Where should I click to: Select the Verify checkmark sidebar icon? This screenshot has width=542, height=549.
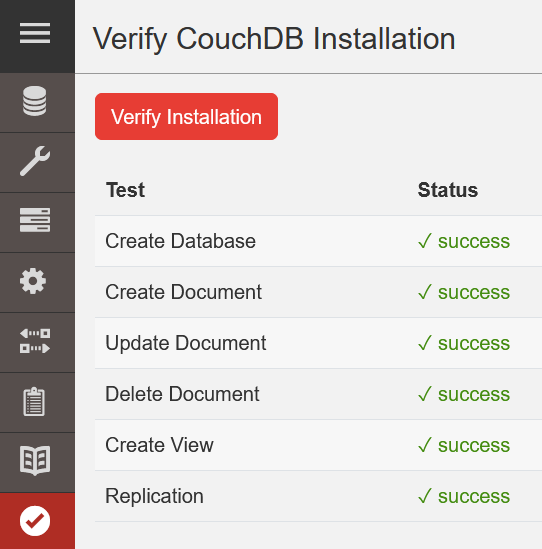[35, 521]
